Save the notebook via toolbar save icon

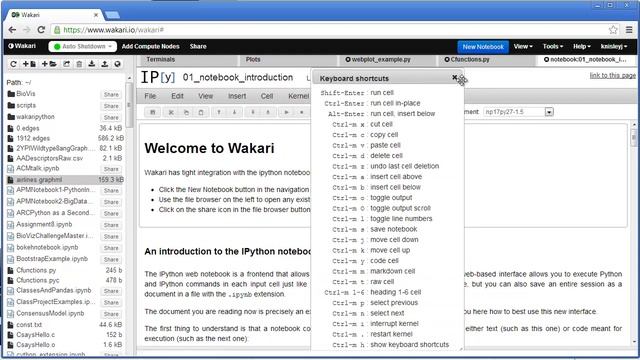pyautogui.click(x=153, y=112)
